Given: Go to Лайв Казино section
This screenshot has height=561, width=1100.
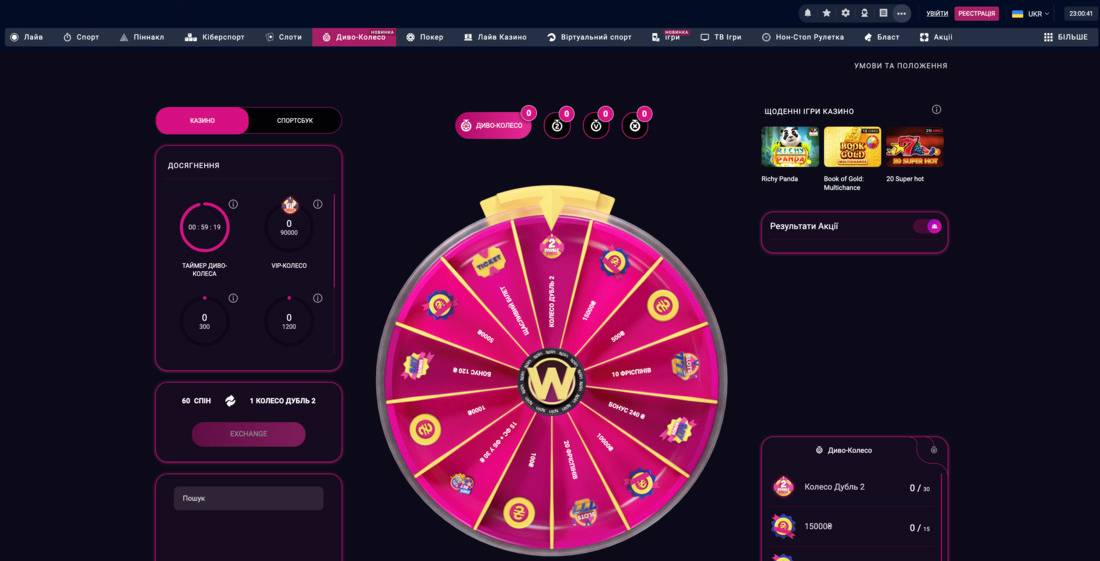Looking at the screenshot, I should pos(495,37).
